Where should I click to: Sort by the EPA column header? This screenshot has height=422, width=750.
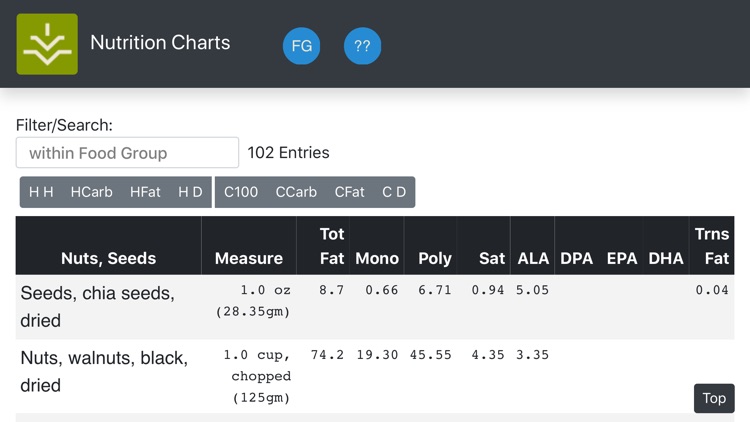coord(621,245)
